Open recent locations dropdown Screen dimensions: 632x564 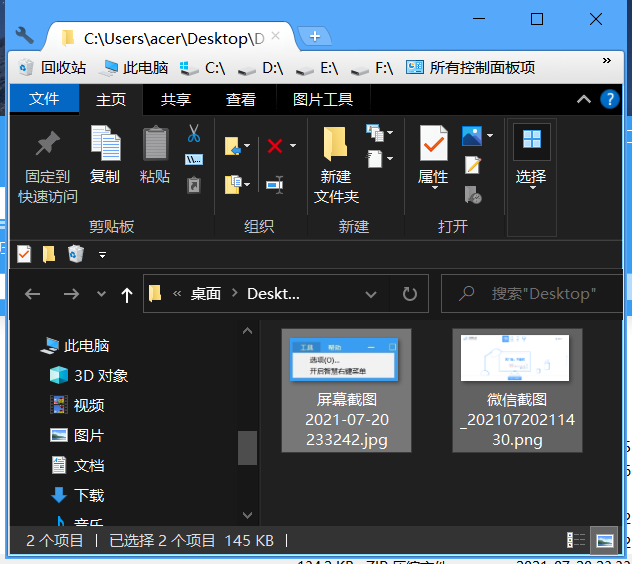tap(102, 294)
